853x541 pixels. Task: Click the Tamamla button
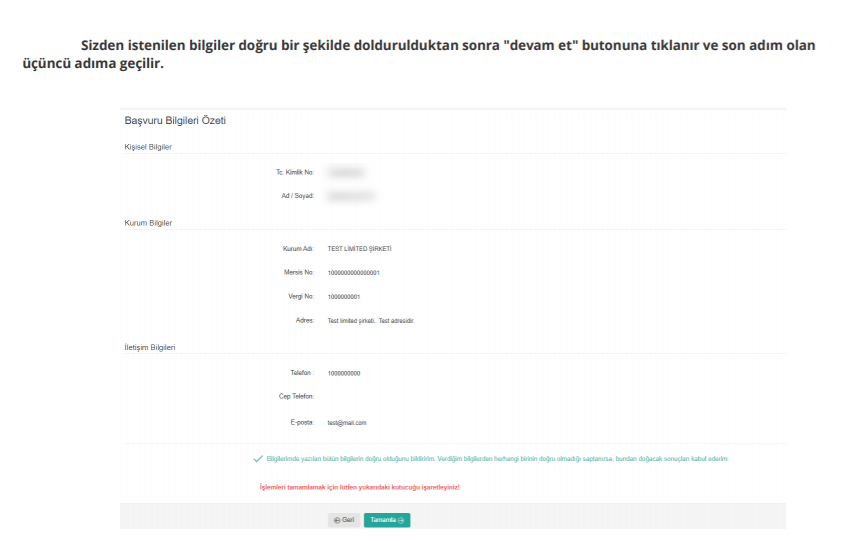386,520
